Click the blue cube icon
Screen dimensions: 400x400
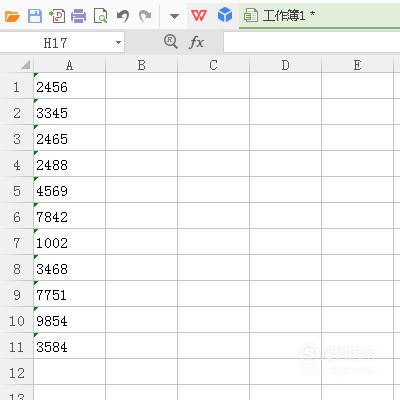(x=225, y=15)
